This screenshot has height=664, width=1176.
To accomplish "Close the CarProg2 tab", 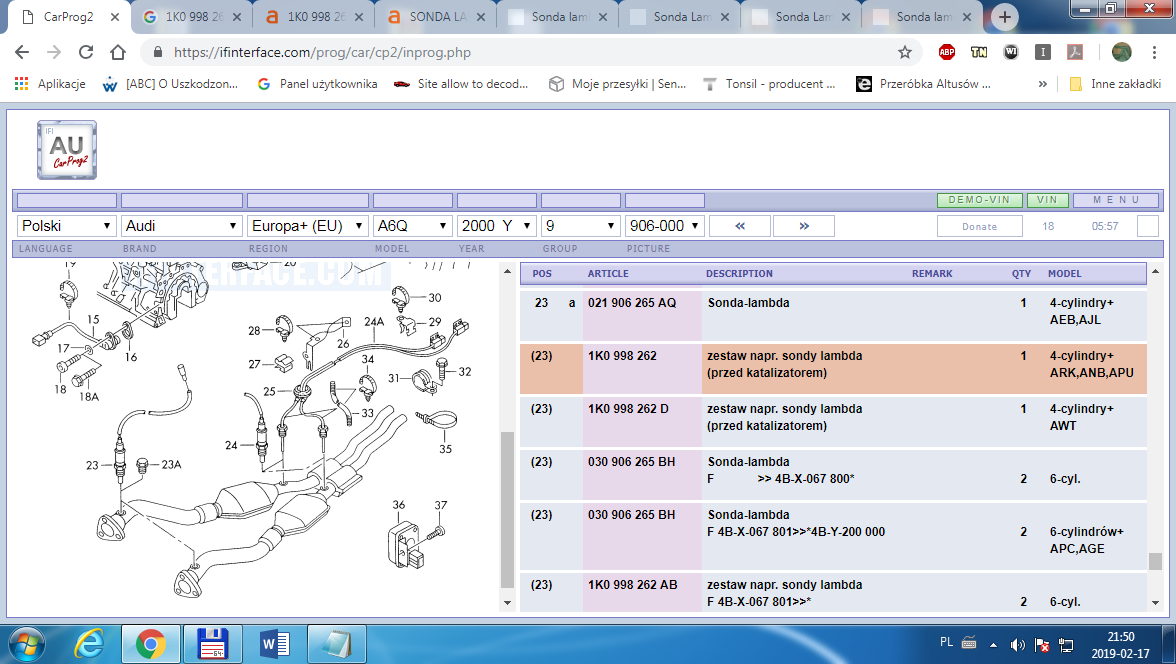I will 115,17.
